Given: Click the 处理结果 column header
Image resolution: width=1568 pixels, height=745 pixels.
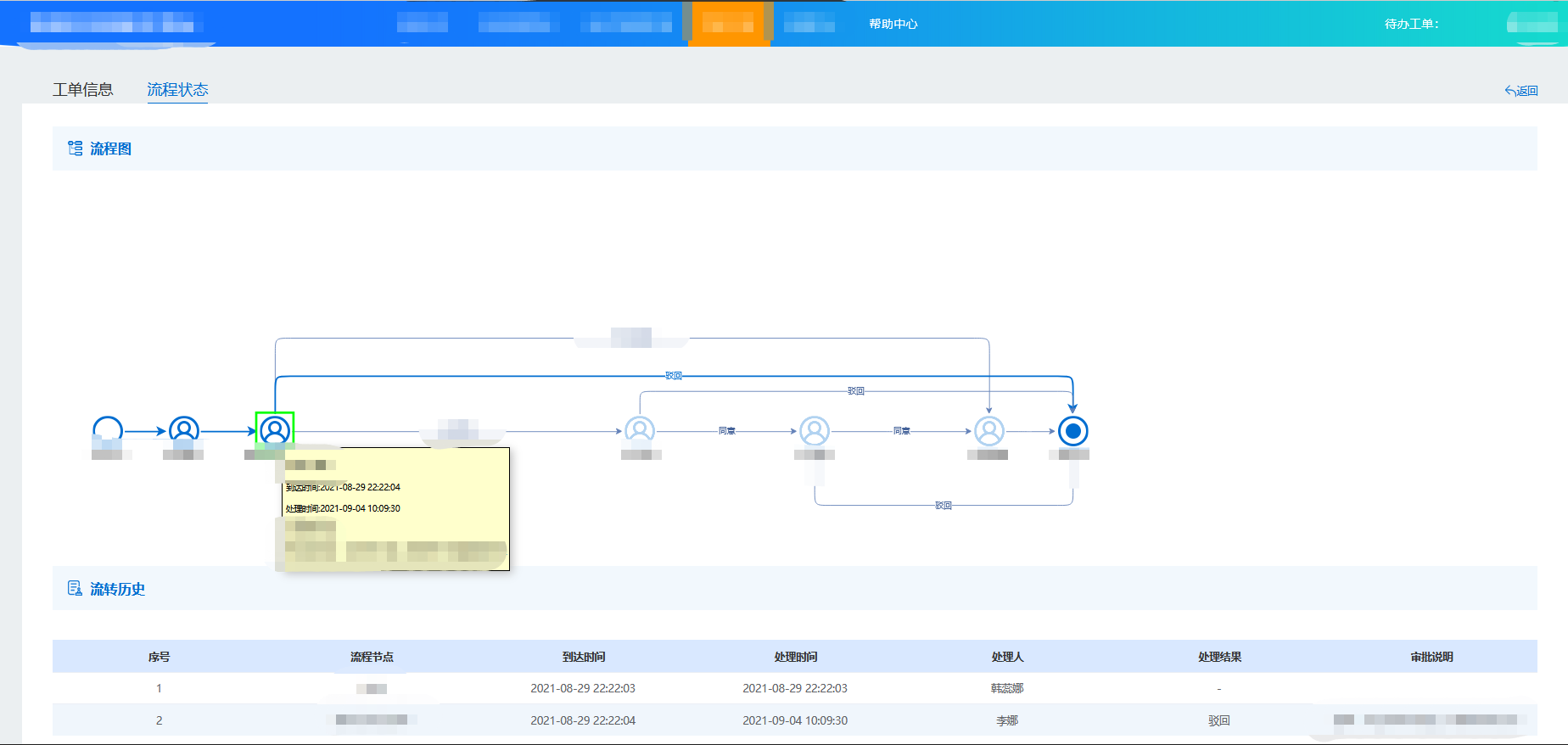Looking at the screenshot, I should pos(1219,657).
